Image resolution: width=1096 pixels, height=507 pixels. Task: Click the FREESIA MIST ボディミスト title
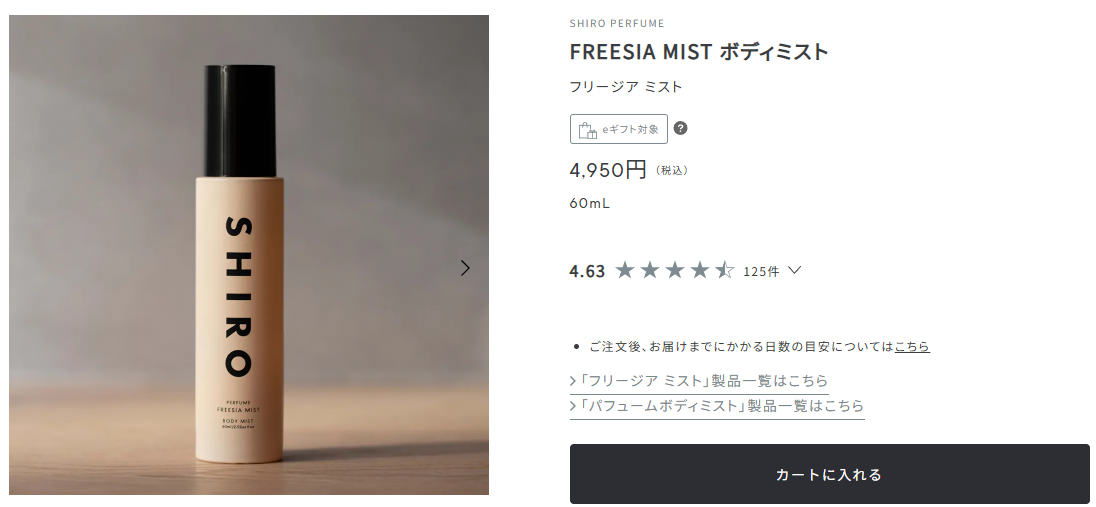tap(699, 52)
